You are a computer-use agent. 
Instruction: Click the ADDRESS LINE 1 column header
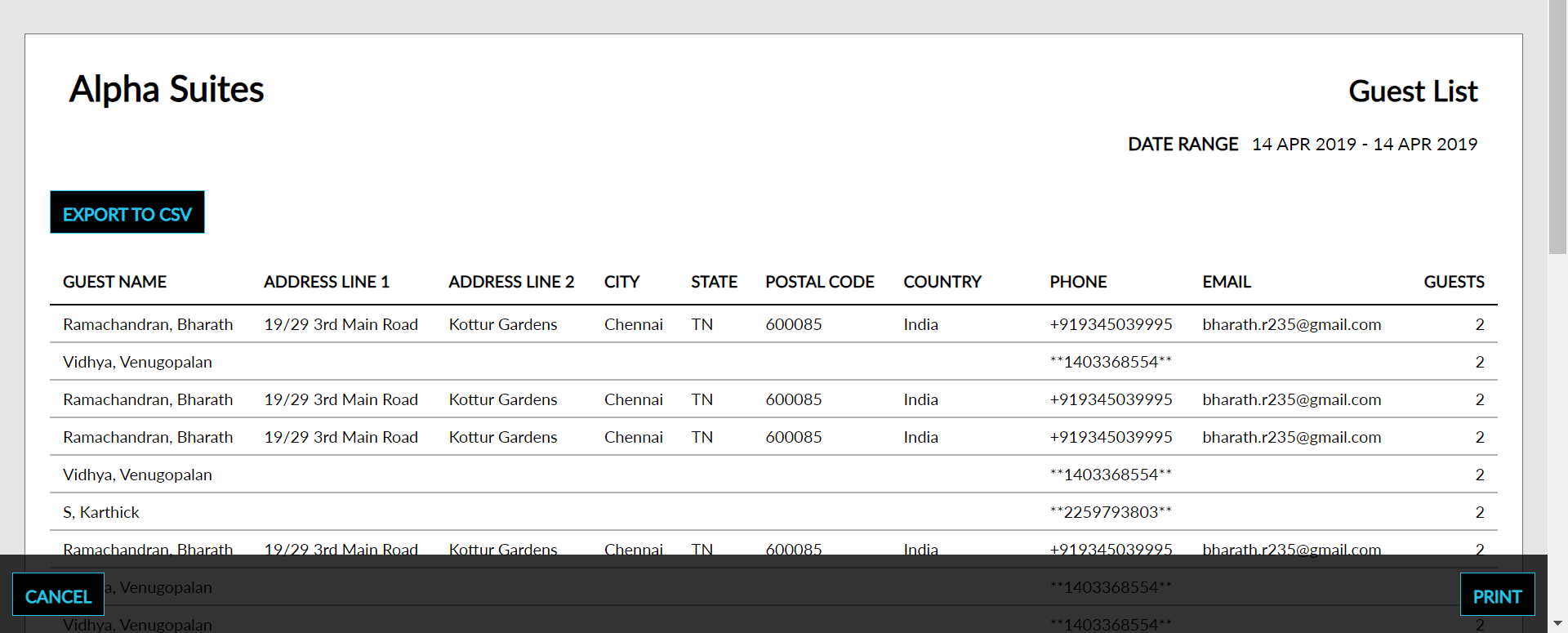click(x=327, y=282)
